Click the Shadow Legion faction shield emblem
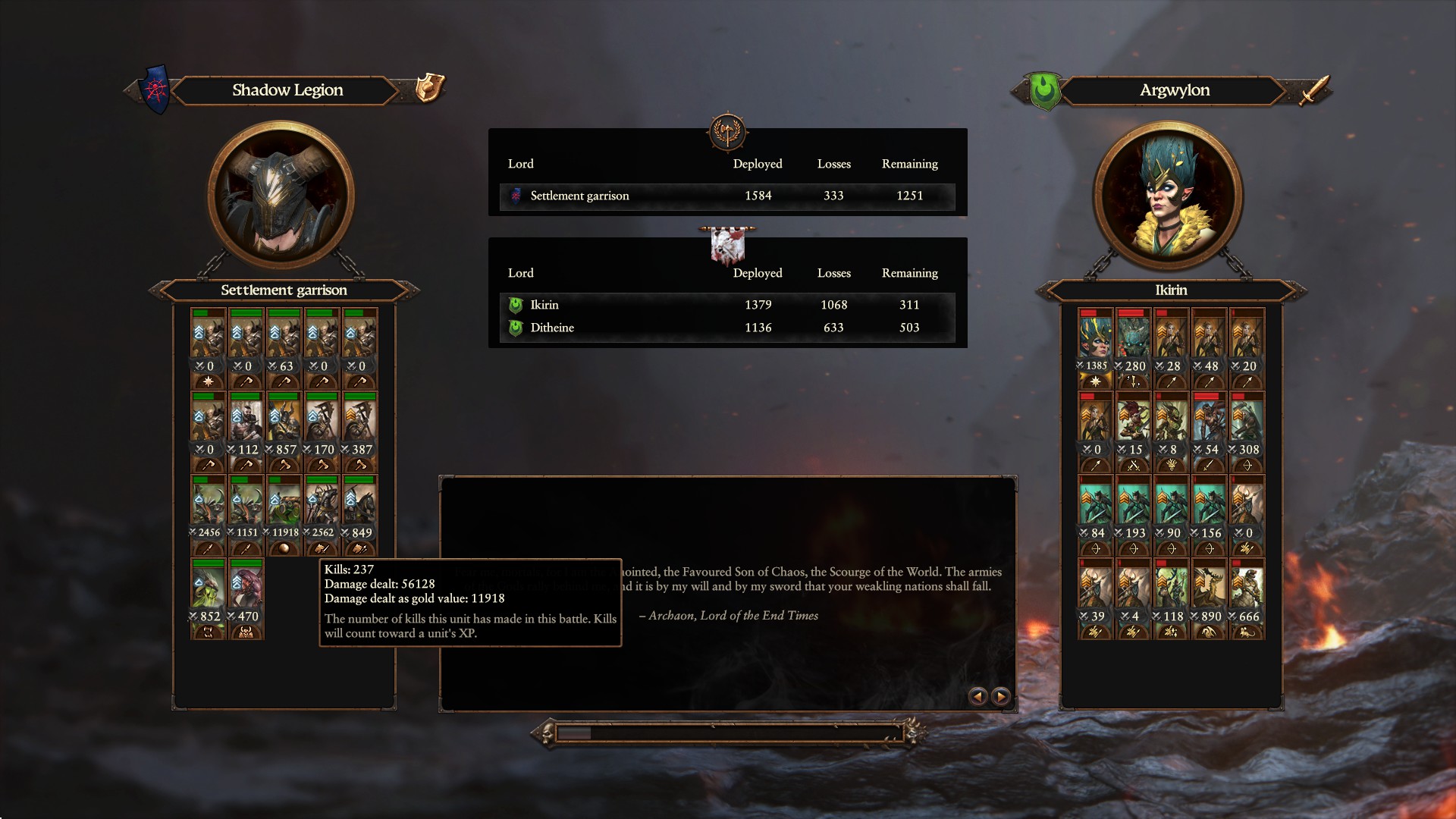Viewport: 1456px width, 819px height. pyautogui.click(x=156, y=90)
